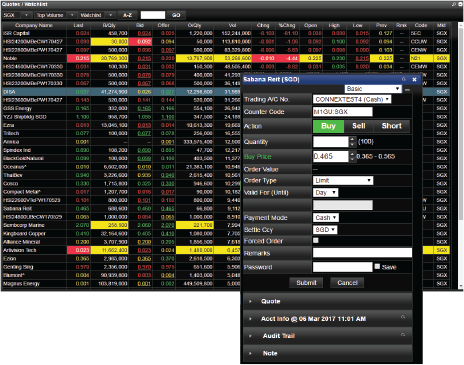Click the pin icon in Sabana Reit title bar
The width and height of the screenshot is (464, 365).
(x=404, y=79)
